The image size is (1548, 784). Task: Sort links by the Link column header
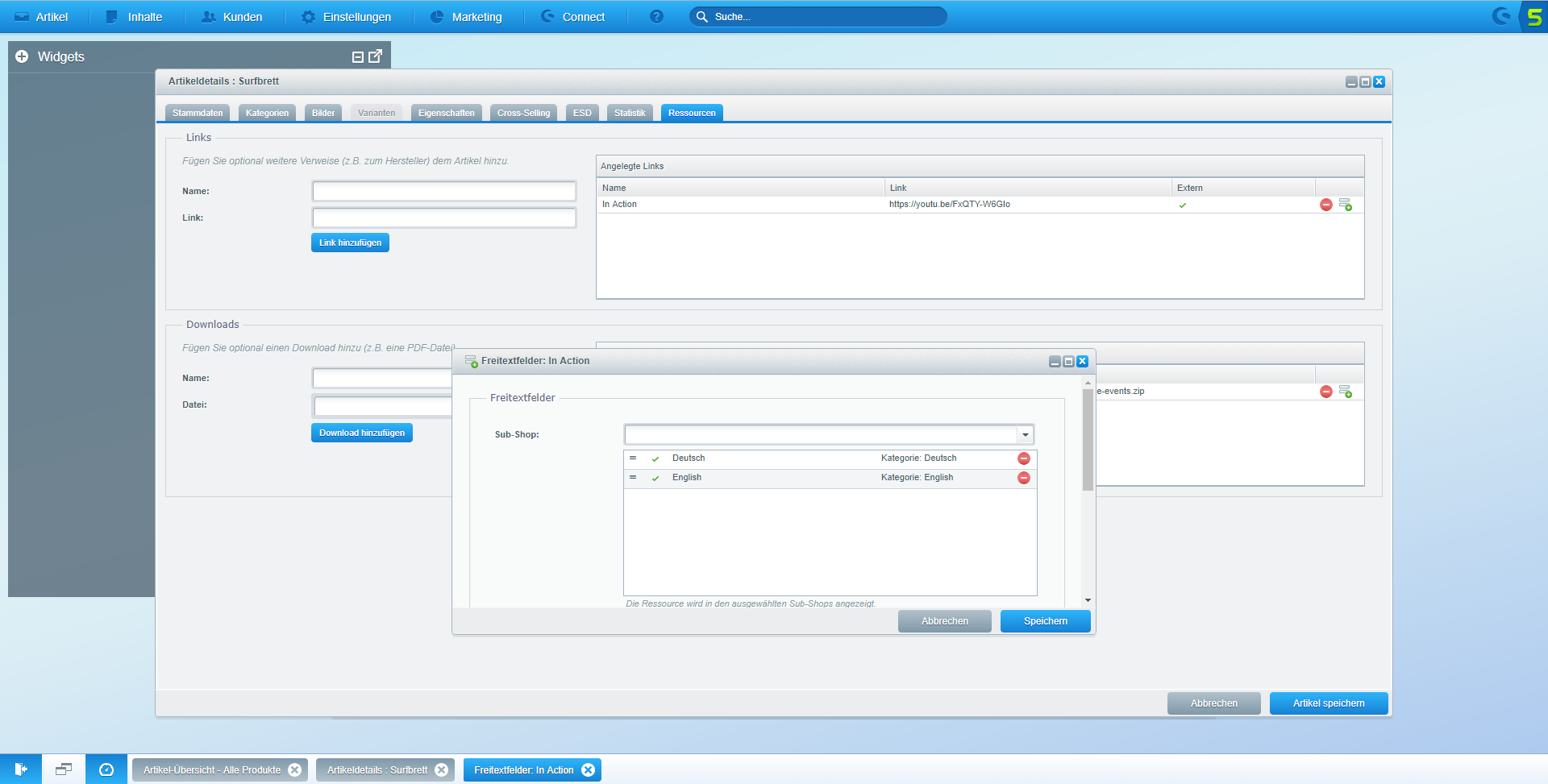point(1028,188)
